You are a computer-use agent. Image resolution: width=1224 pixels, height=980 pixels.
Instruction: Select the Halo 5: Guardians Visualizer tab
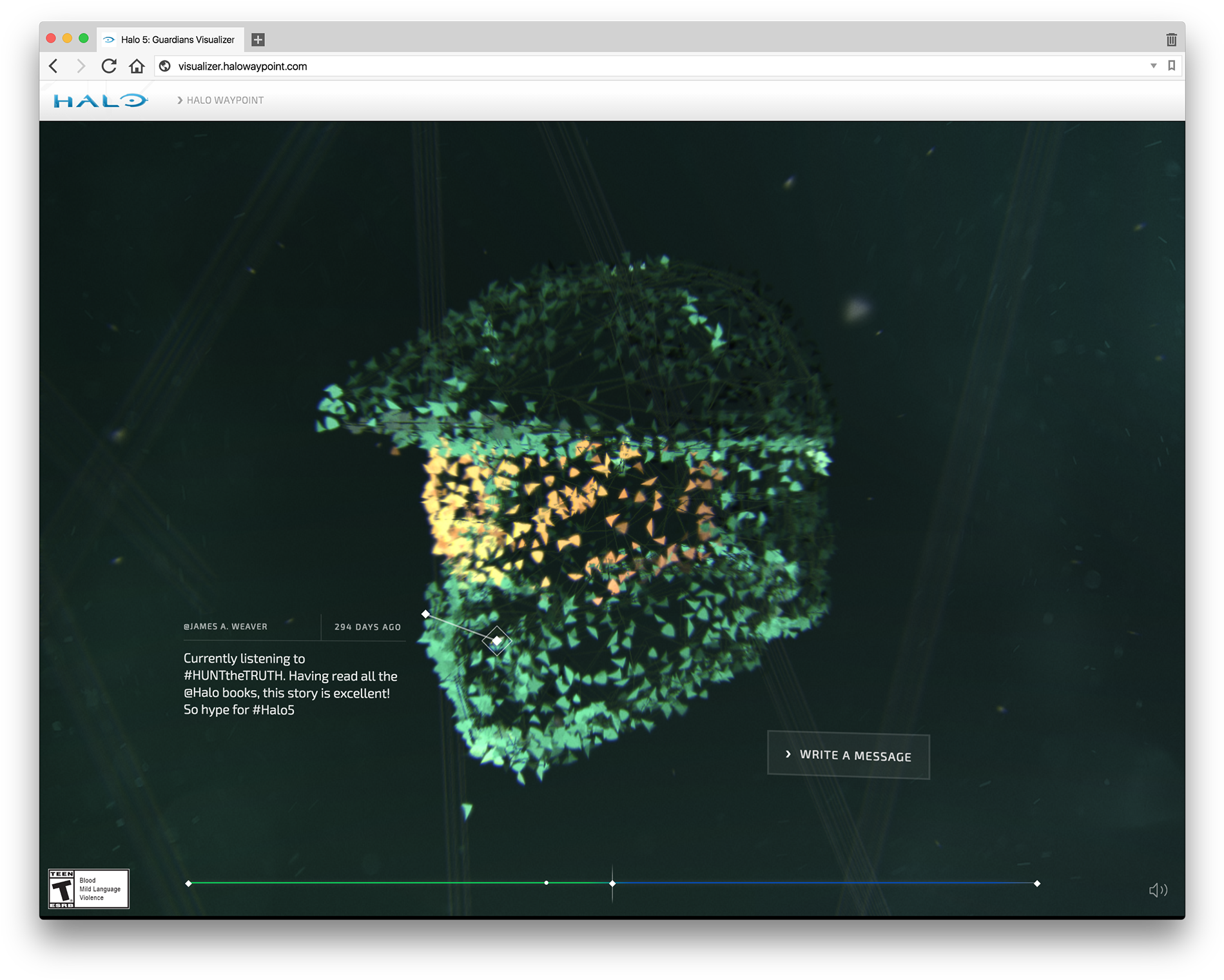coord(171,39)
